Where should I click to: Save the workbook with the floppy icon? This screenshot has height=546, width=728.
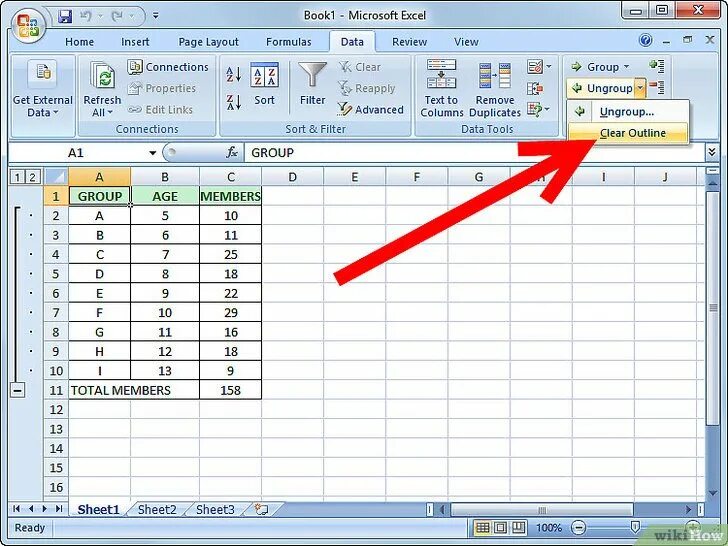[65, 16]
